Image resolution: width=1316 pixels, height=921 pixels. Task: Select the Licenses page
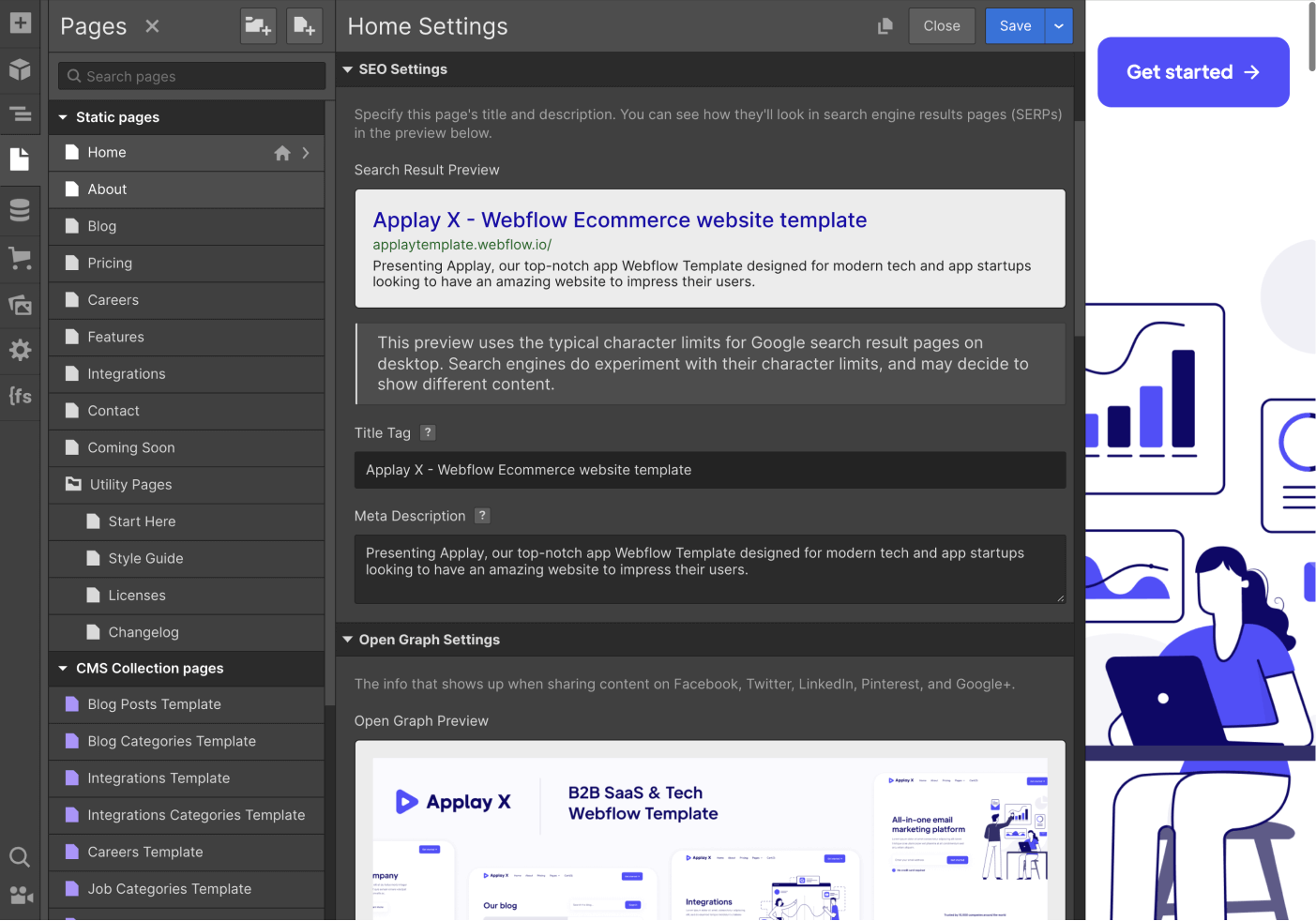187,596
